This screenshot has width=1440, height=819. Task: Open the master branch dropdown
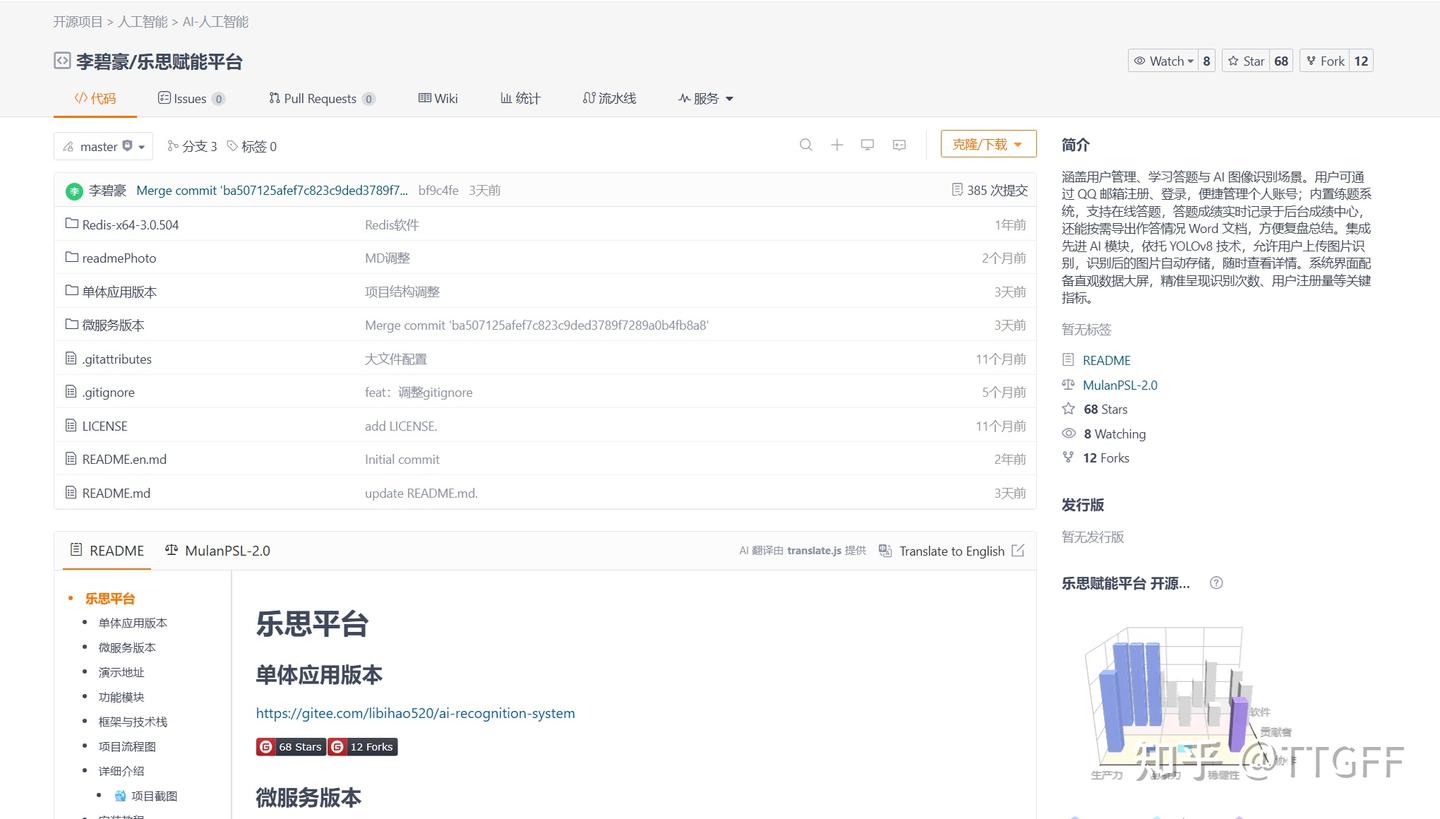[x=102, y=145]
